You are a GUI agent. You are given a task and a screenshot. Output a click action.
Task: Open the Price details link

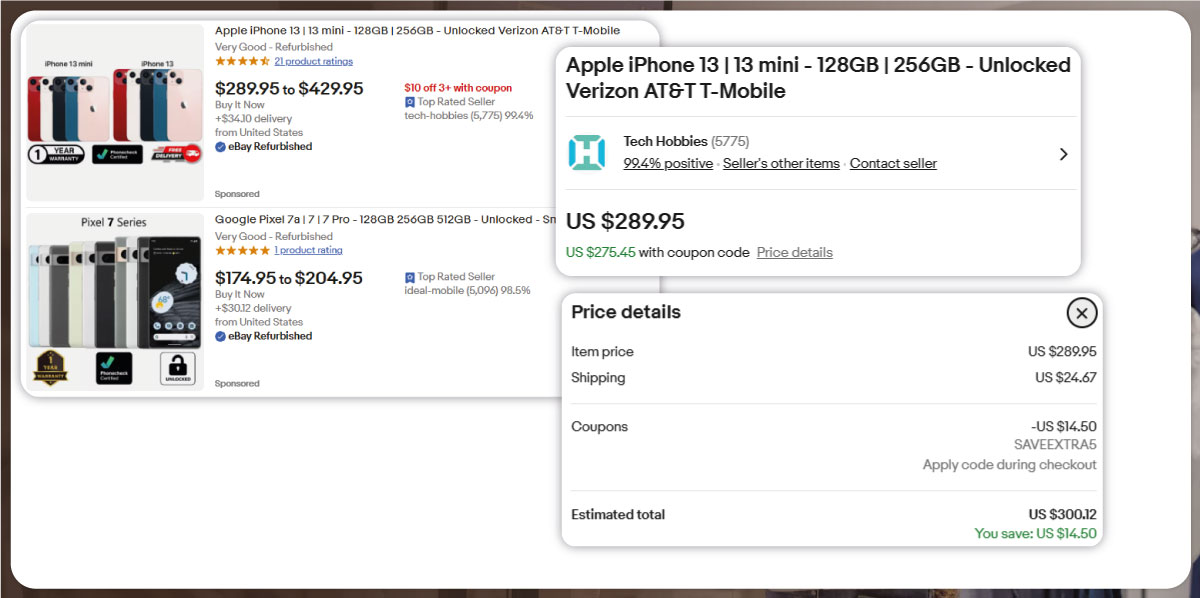[794, 252]
